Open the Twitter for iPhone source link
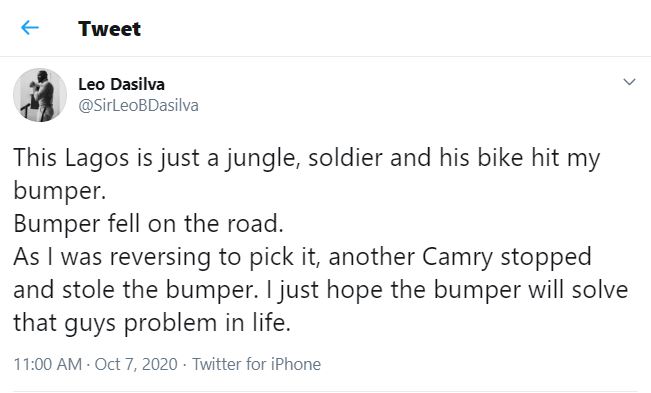 point(257,364)
